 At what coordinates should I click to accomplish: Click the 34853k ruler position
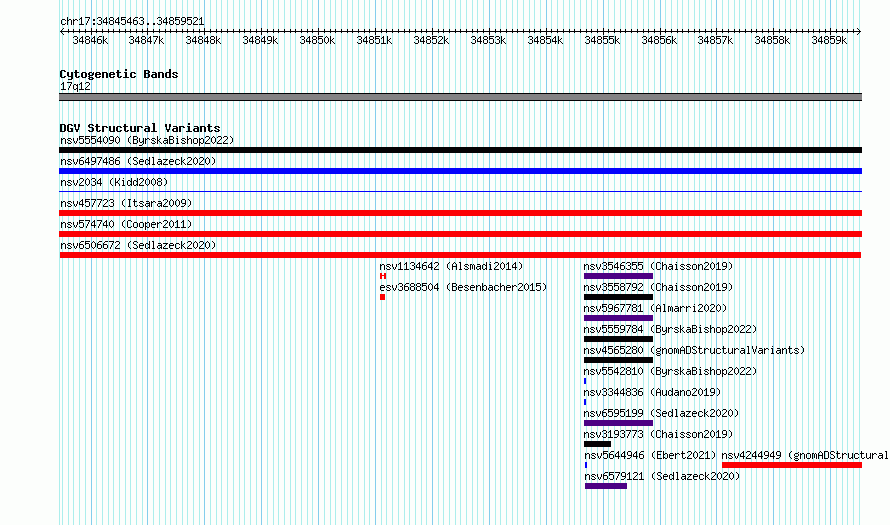(488, 40)
